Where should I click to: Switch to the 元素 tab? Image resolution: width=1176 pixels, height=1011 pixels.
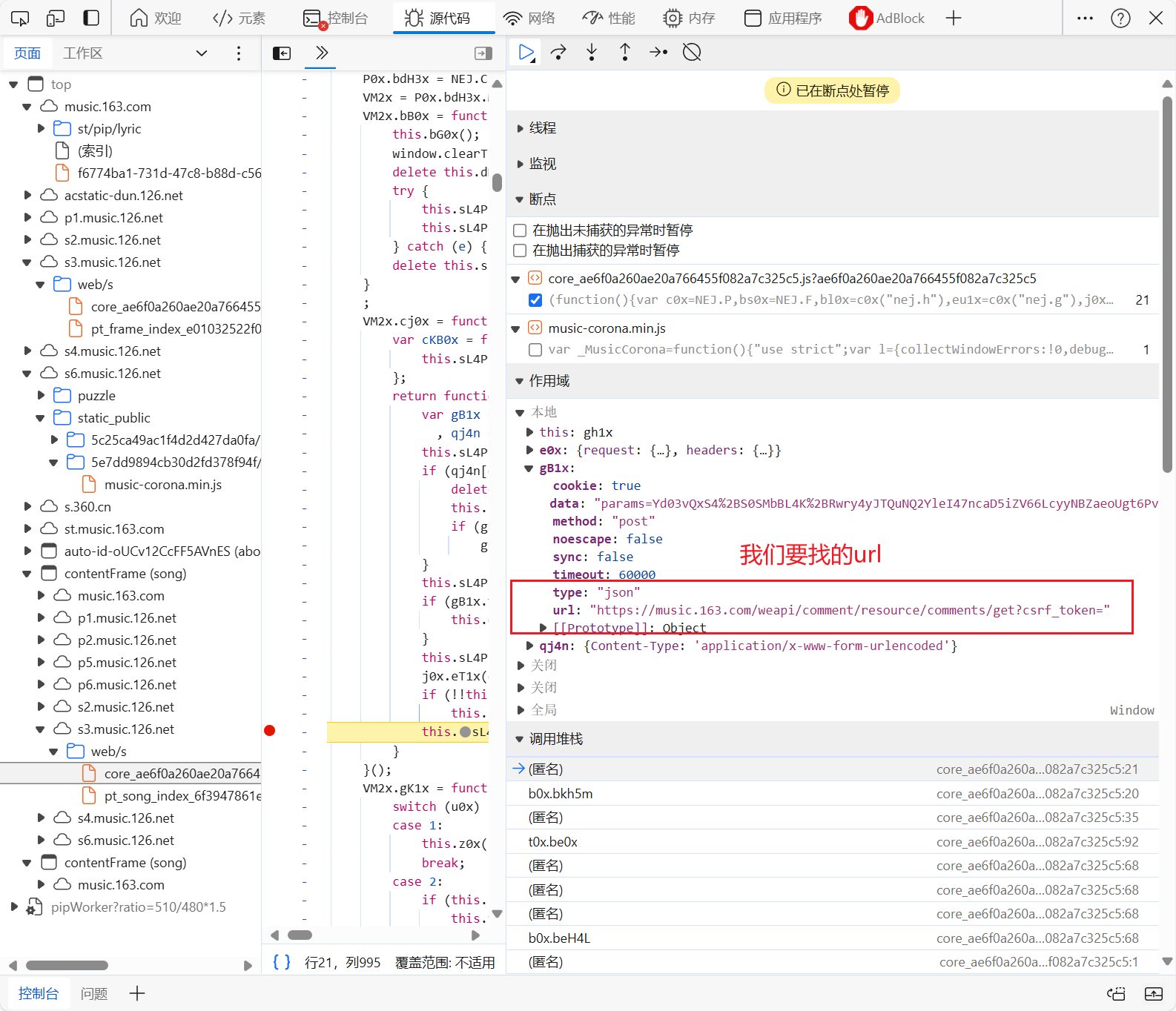coord(239,18)
